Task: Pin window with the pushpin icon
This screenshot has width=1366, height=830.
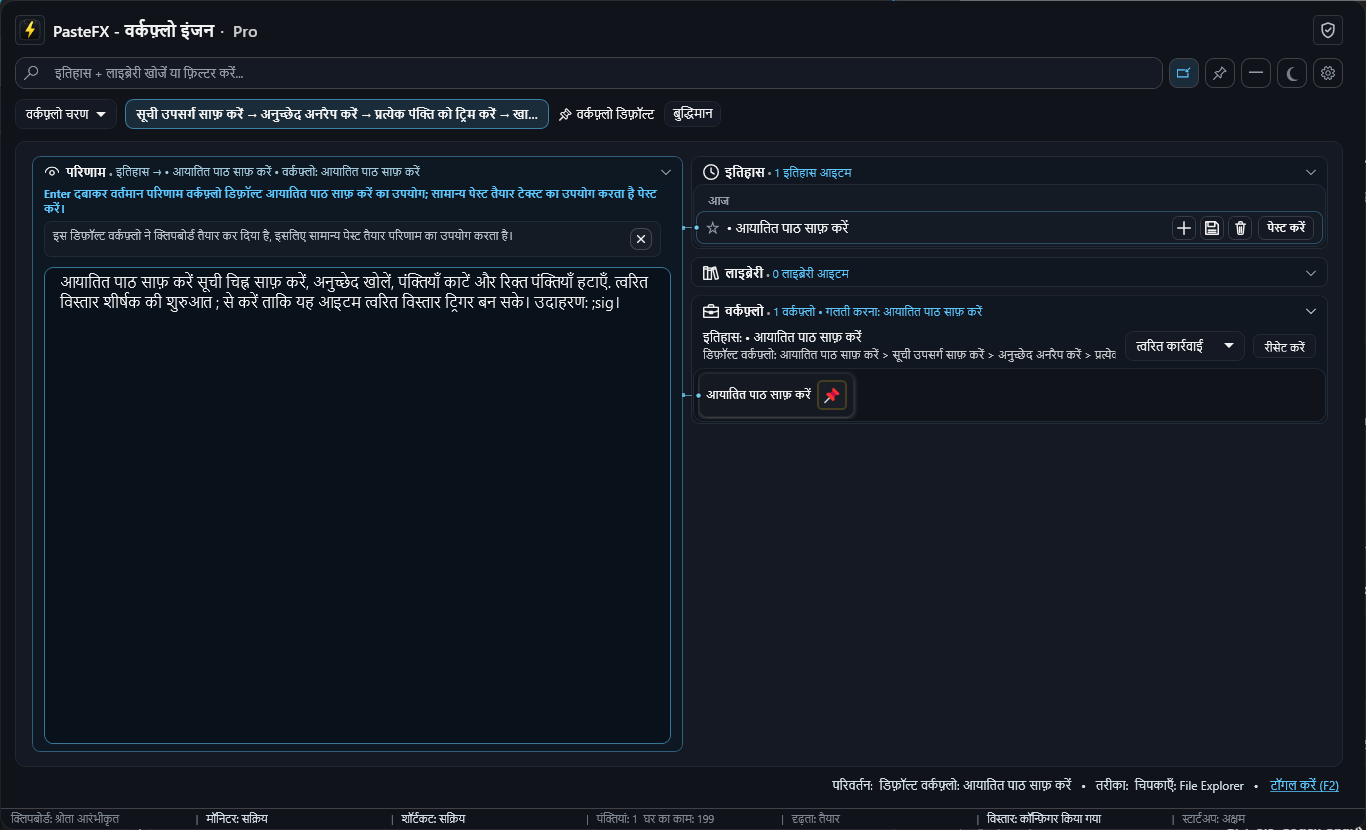Action: 1220,73
